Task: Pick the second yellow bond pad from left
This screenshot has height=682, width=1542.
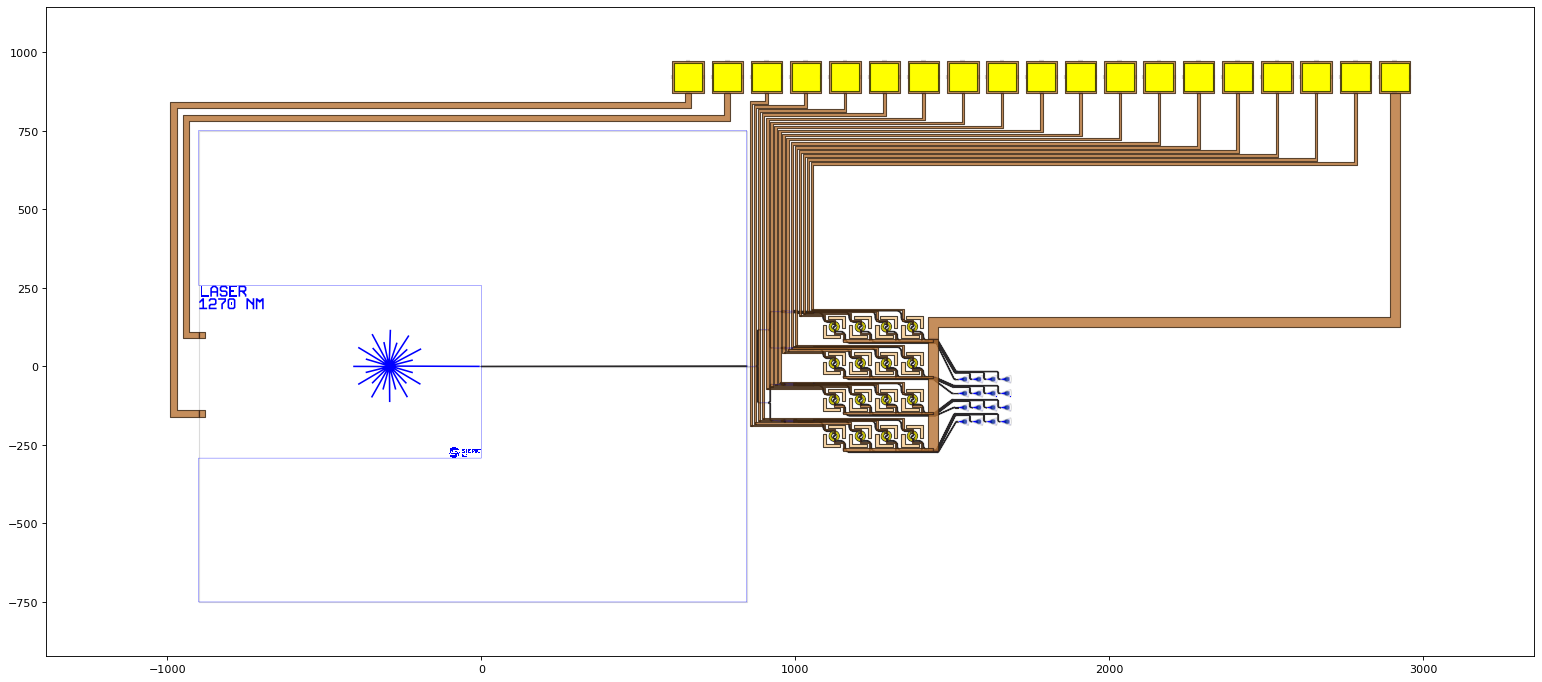Action: [727, 77]
